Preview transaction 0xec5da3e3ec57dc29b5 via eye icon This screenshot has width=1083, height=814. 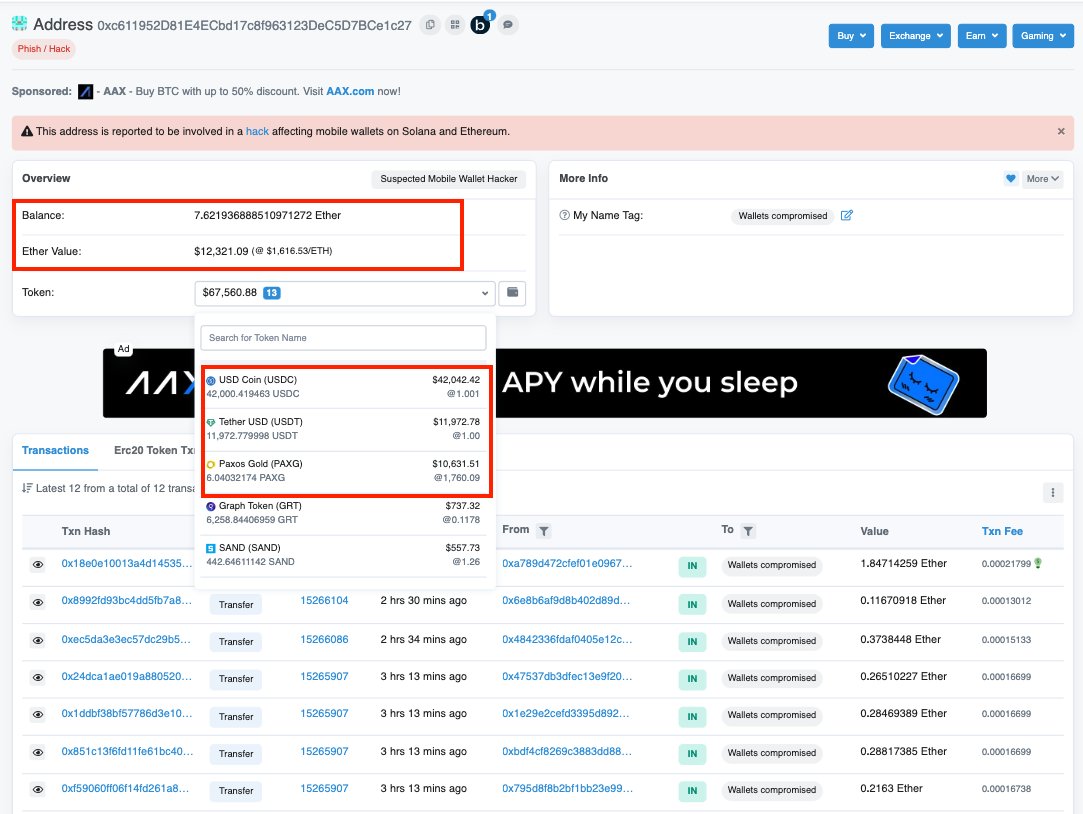(x=38, y=641)
